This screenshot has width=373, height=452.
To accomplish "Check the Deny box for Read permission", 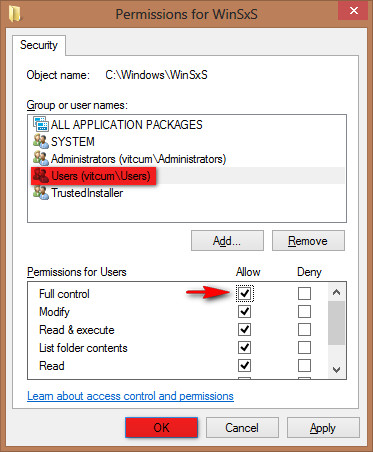I will (x=304, y=366).
